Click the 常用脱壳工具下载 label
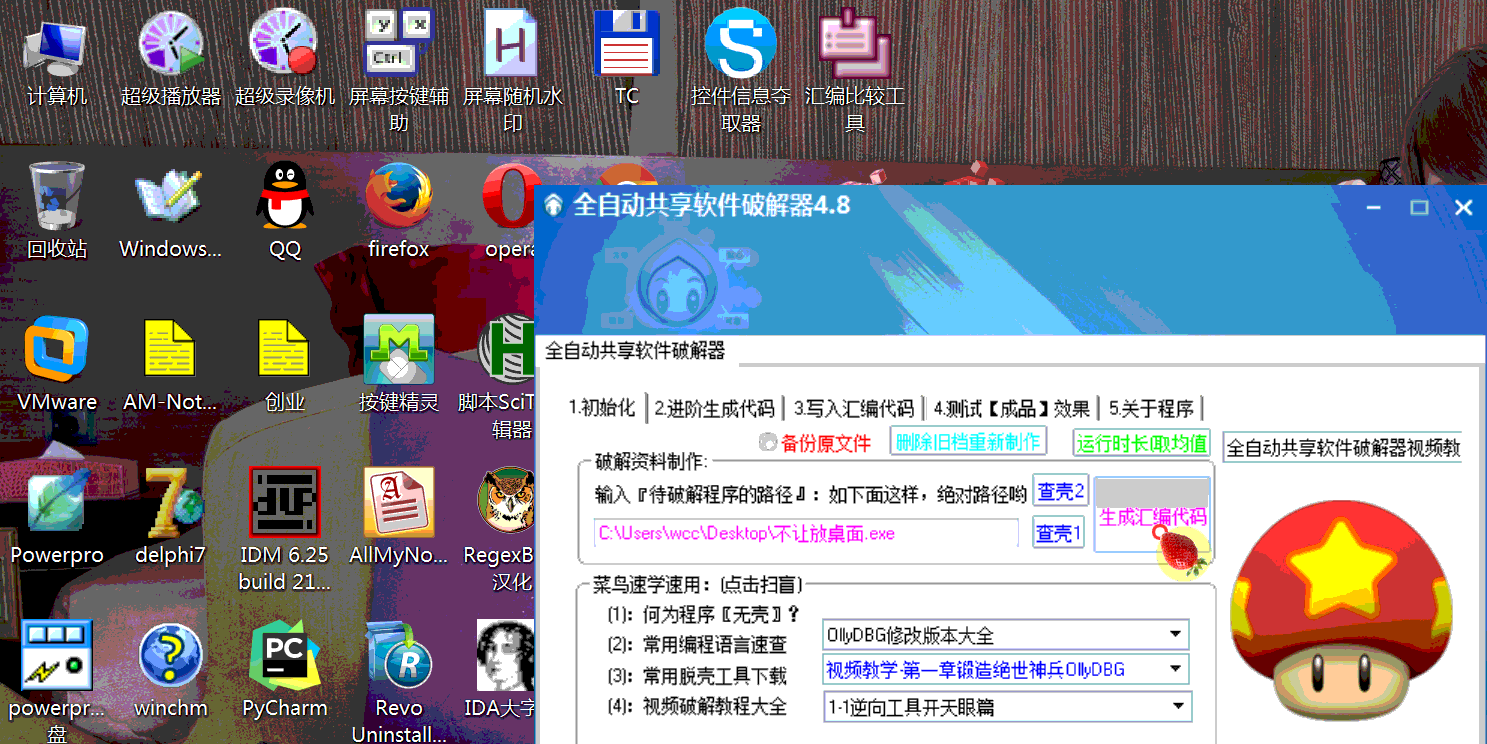The height and width of the screenshot is (744, 1487). [697, 676]
